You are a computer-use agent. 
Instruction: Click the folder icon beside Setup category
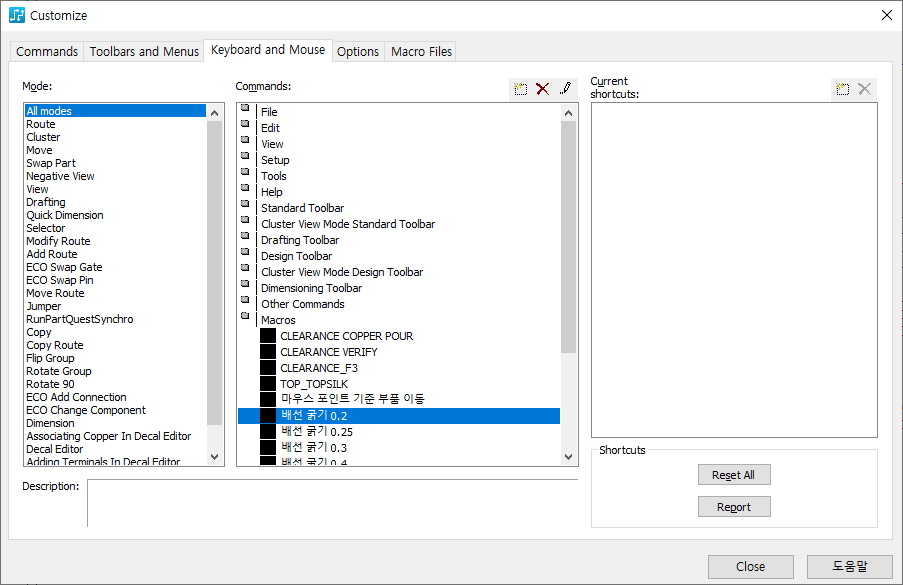[x=246, y=159]
